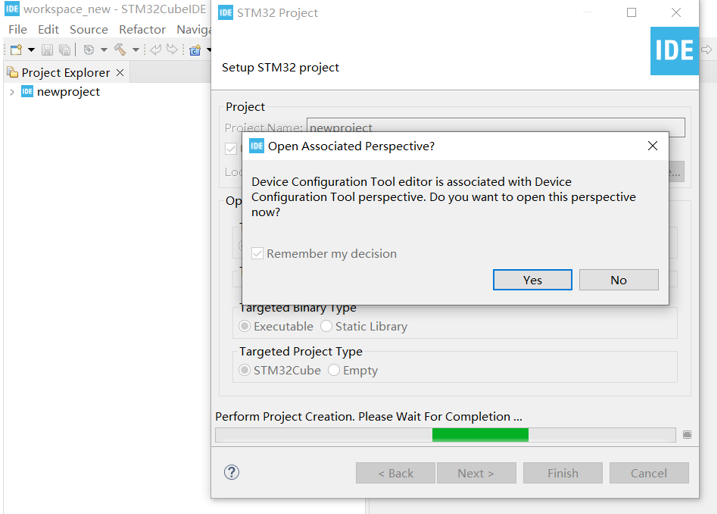Click the build configuration gear icon
Screen dimensions: 717x514
pos(89,49)
